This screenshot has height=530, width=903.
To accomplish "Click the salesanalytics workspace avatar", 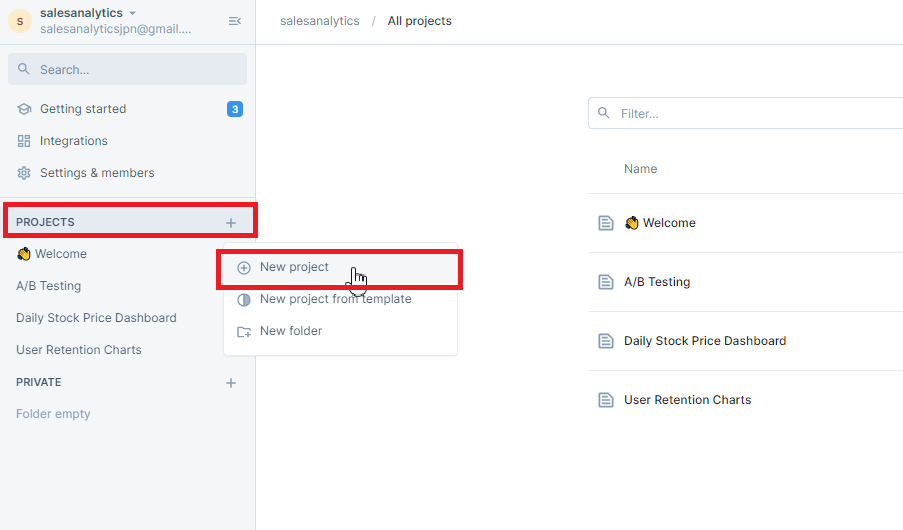I will pyautogui.click(x=20, y=21).
